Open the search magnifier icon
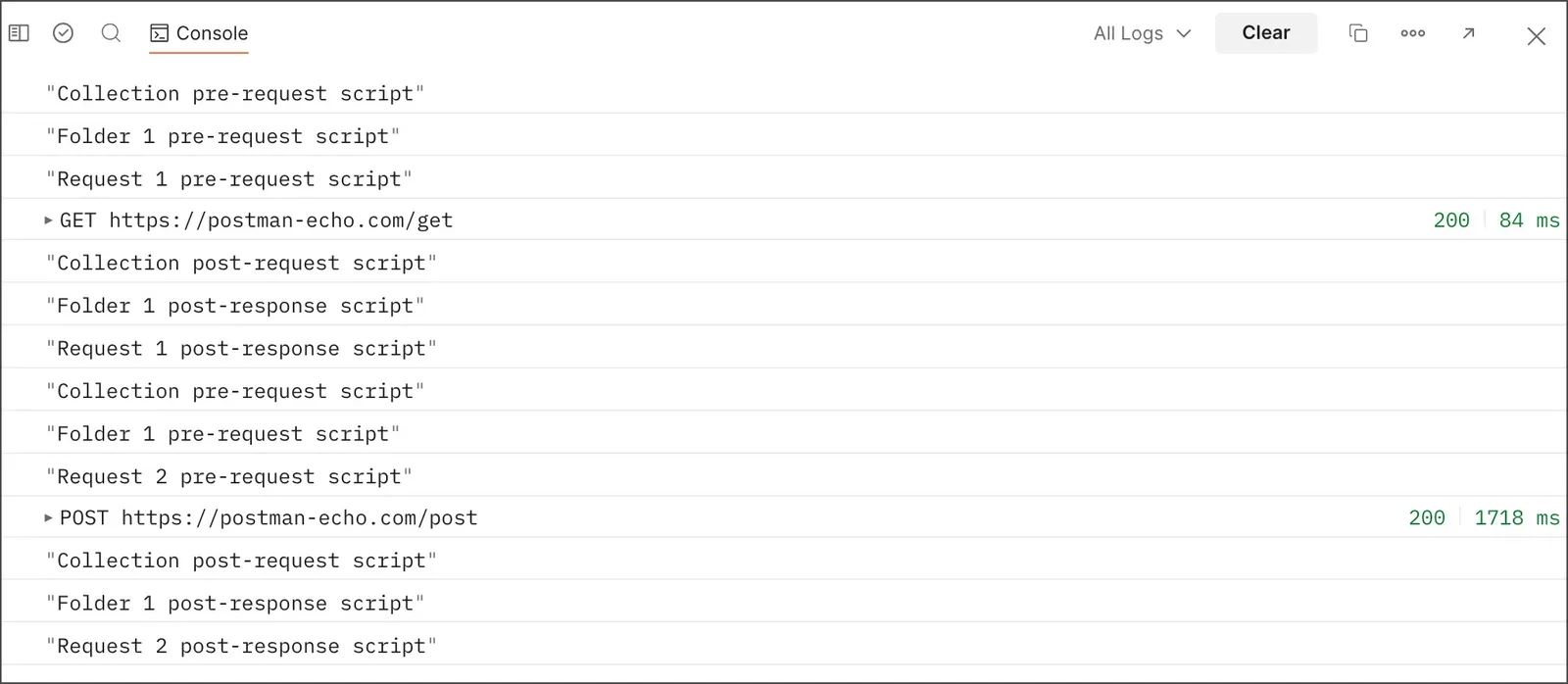Viewport: 1568px width, 684px height. click(111, 33)
